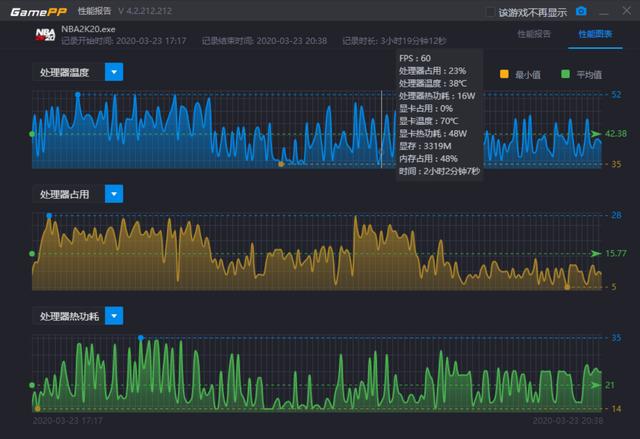Click the green 平均值 legend swatch
This screenshot has width=640, height=439.
tap(565, 74)
